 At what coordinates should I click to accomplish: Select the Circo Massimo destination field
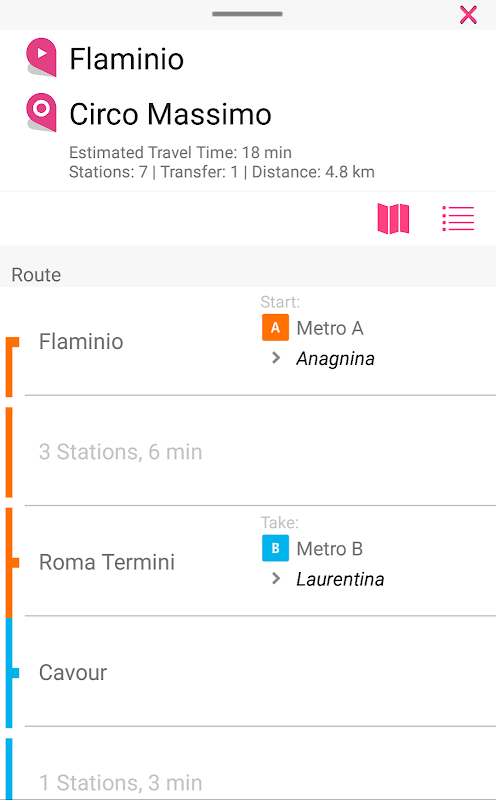(x=170, y=114)
